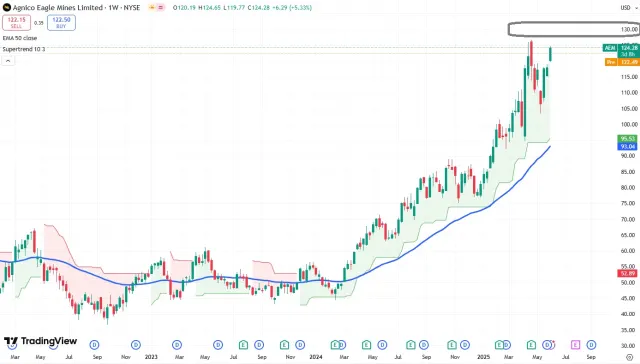Image resolution: width=640 pixels, height=364 pixels.
Task: Collapse the indicator legend with chevron button
Action: pyautogui.click(x=8, y=61)
